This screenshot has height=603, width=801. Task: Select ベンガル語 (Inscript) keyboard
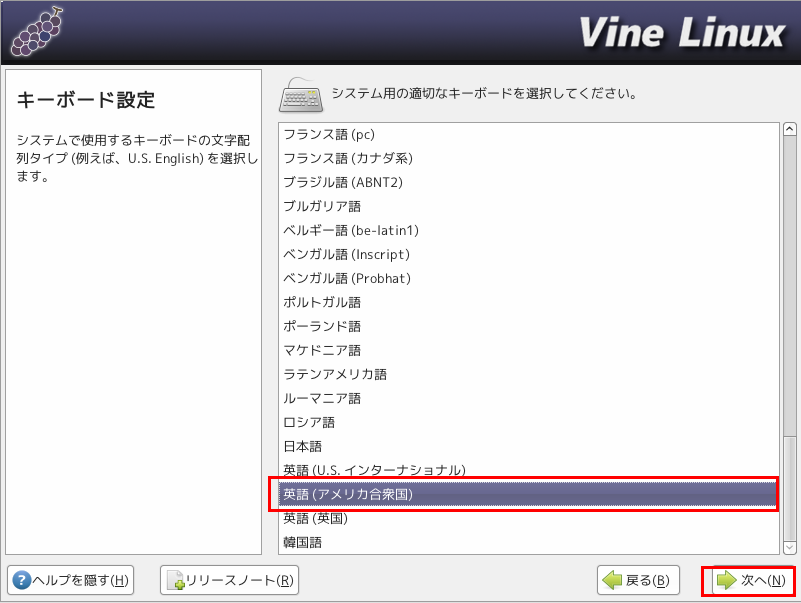[x=529, y=254]
